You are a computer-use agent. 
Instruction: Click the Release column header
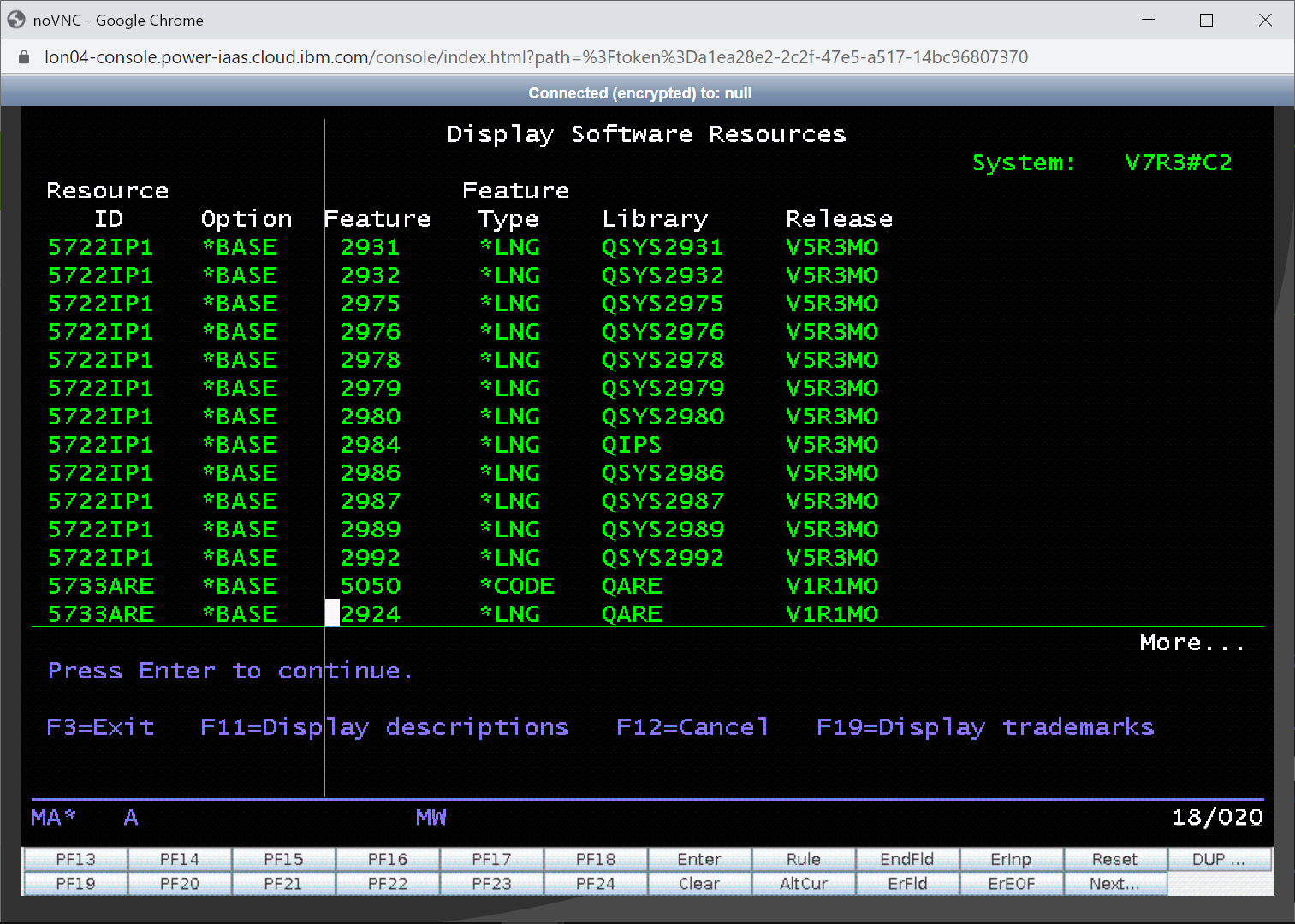839,219
